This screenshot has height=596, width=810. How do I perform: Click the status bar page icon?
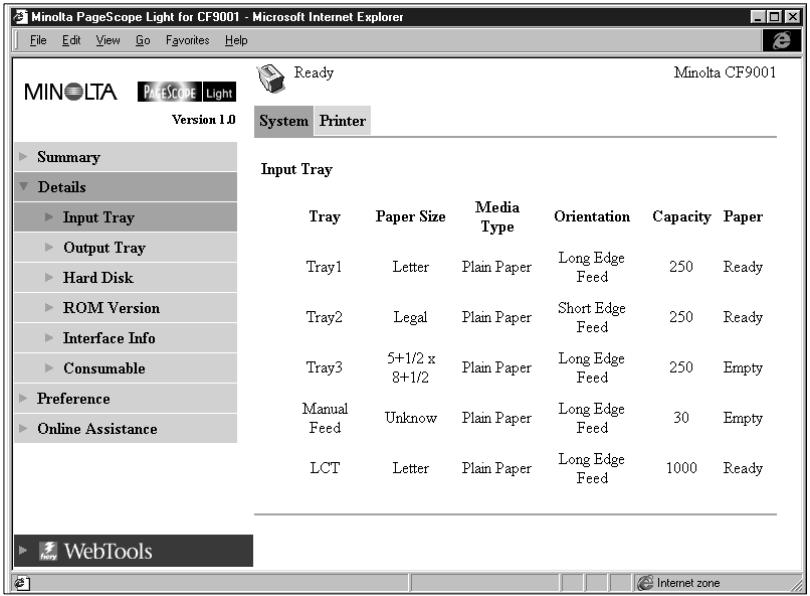(x=22, y=583)
